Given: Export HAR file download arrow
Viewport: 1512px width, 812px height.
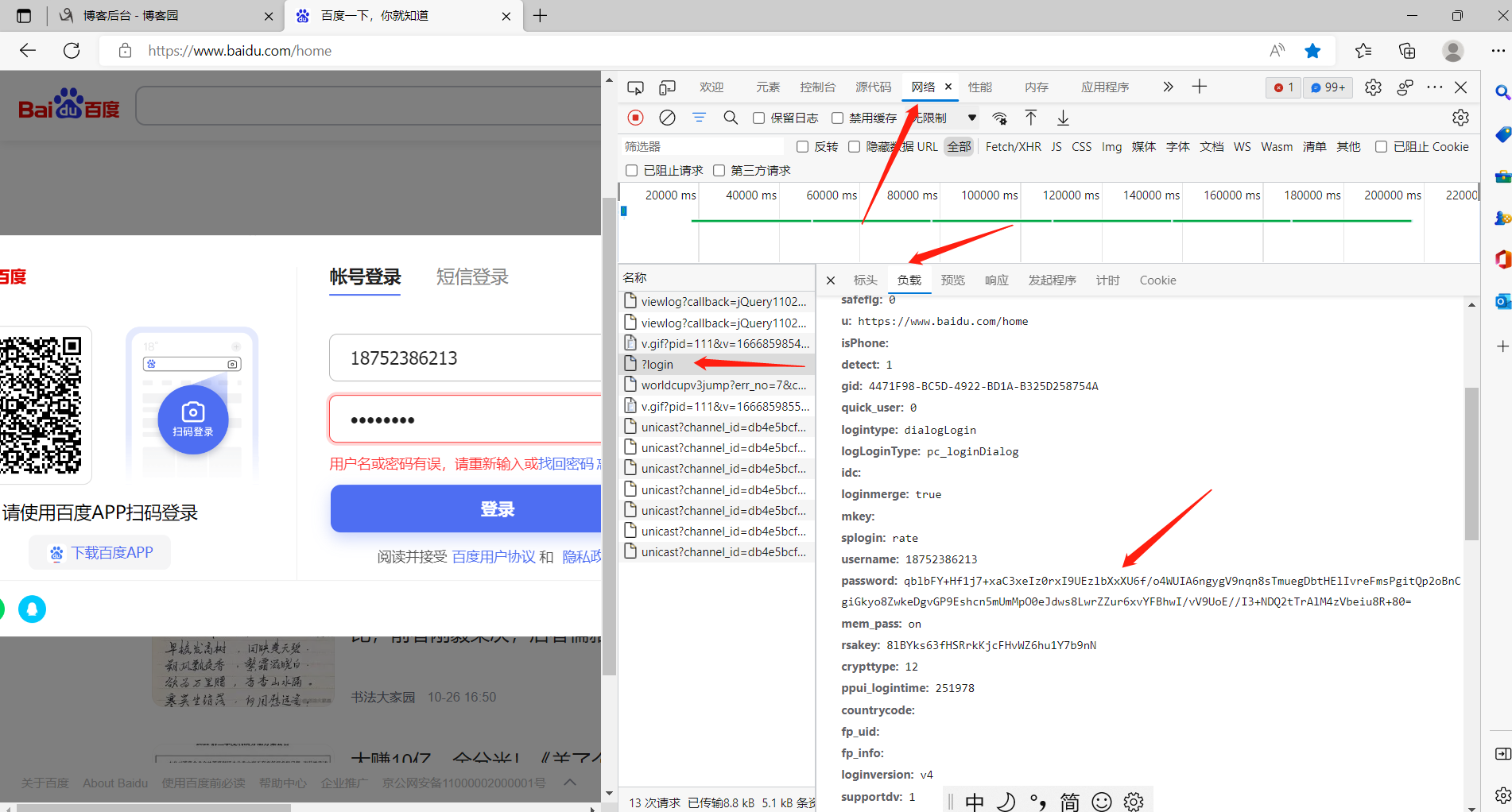Looking at the screenshot, I should (1063, 118).
